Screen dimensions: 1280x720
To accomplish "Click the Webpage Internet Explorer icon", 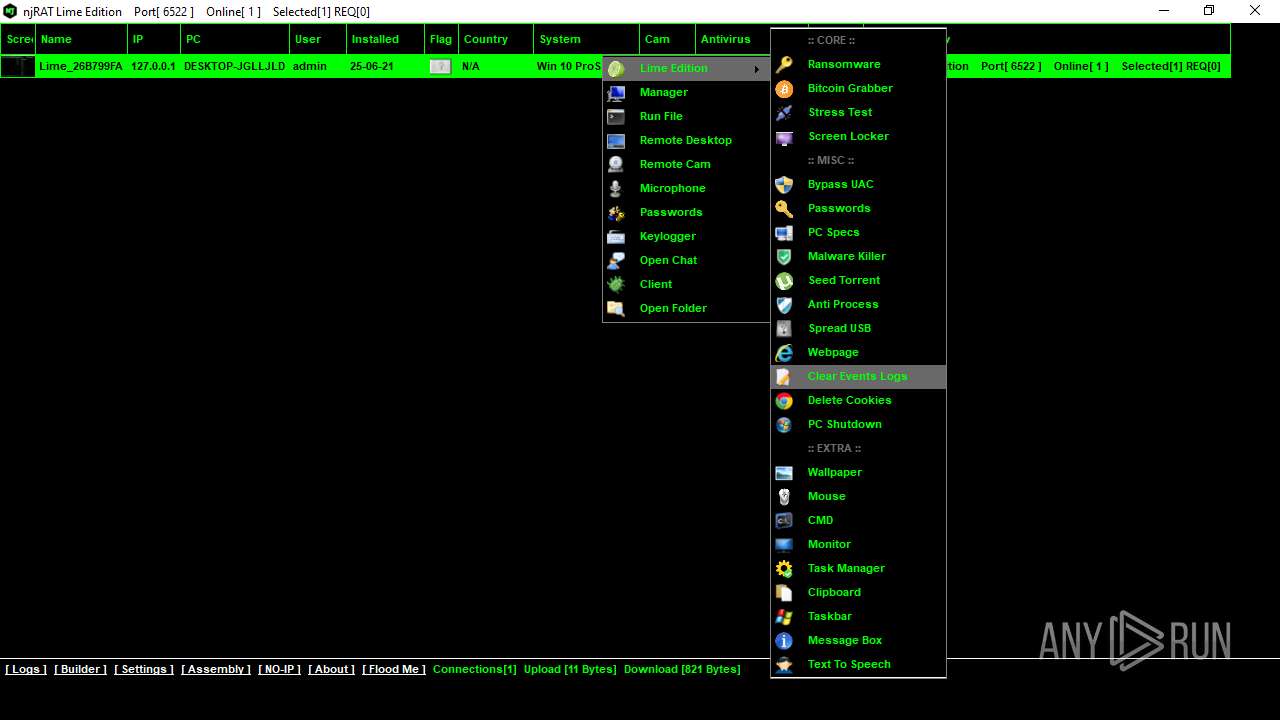I will (x=785, y=353).
